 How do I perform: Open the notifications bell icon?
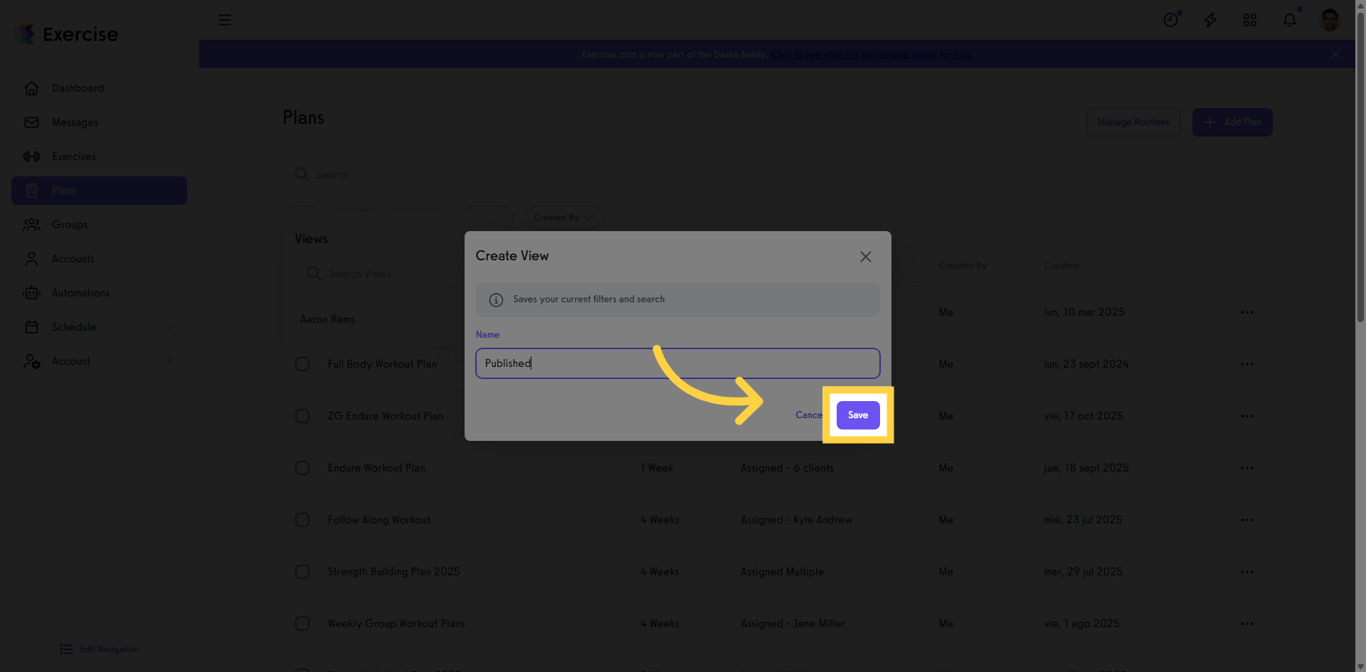click(1289, 19)
